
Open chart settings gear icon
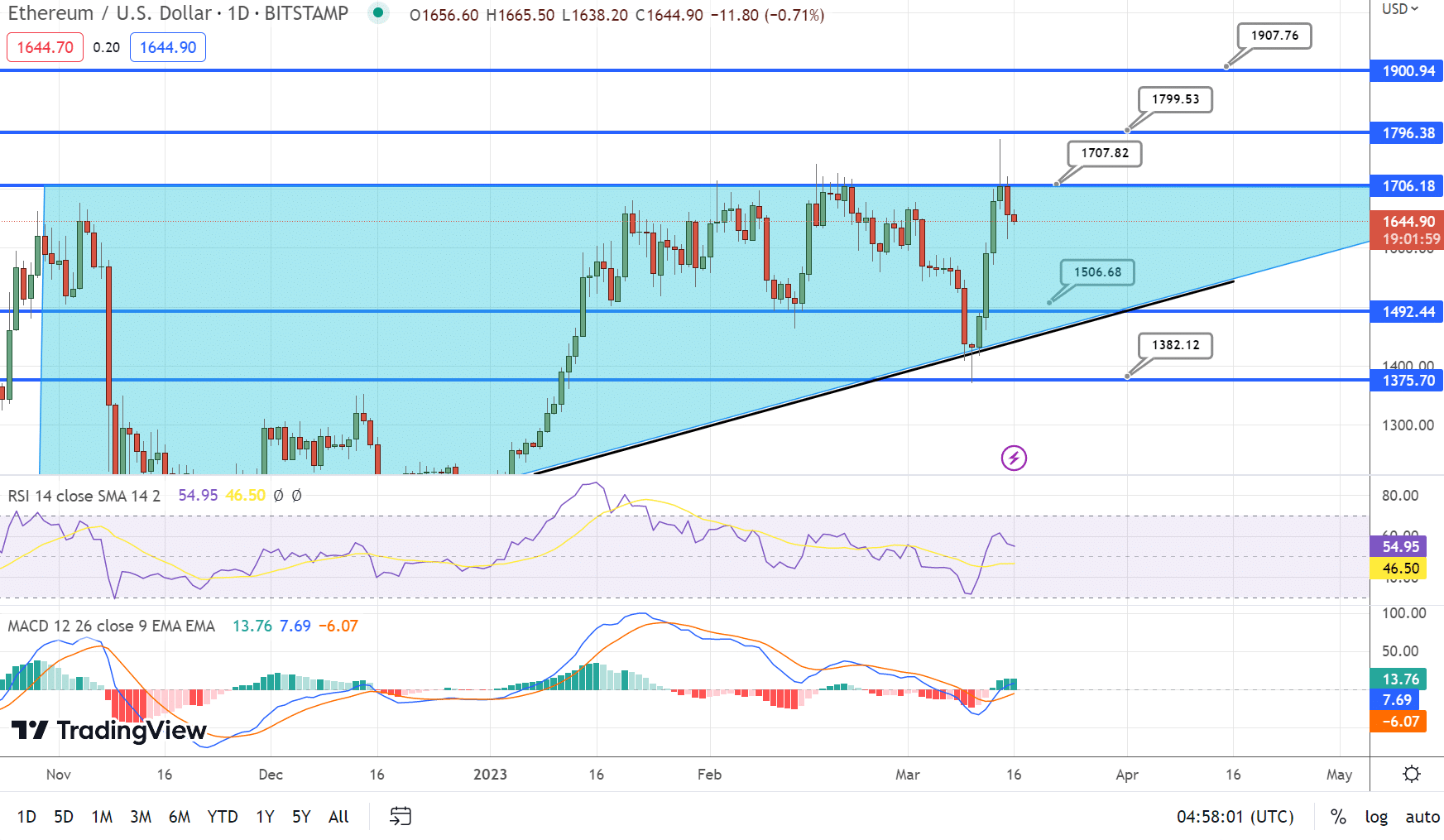(x=1412, y=774)
